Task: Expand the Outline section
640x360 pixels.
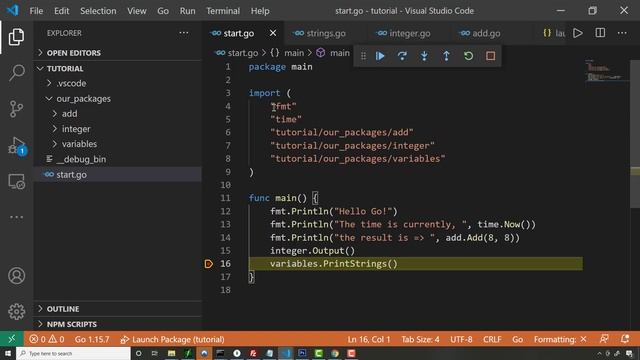Action: 118,309
